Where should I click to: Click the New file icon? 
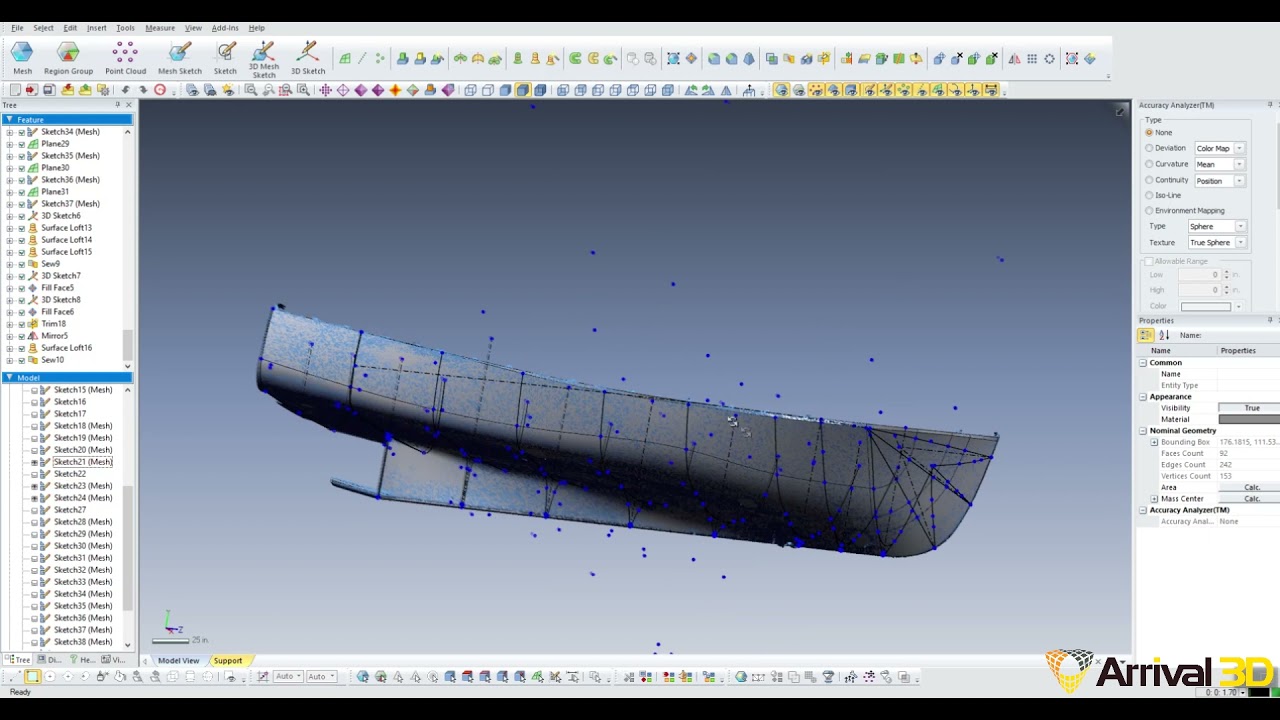click(x=15, y=90)
